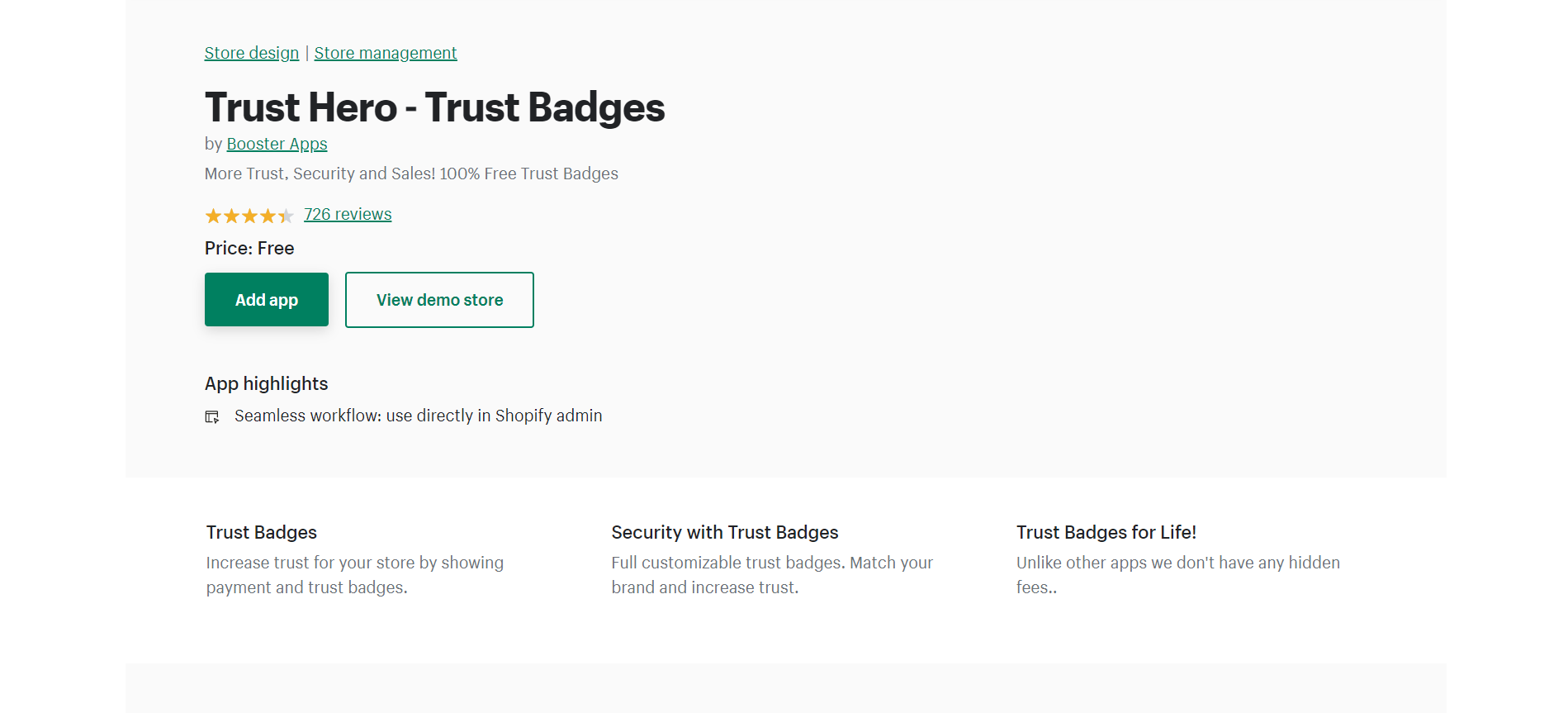1568x713 pixels.
Task: Click the Security with Trust Badges heading
Action: tap(725, 532)
